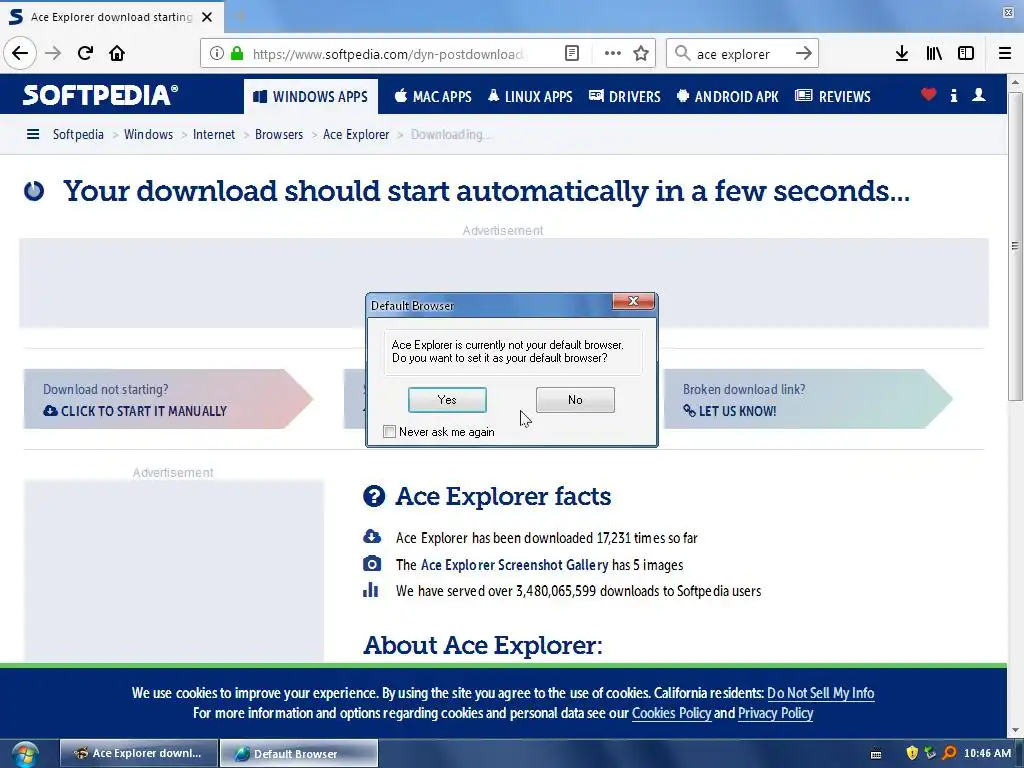Switch to Ace Explorer download taskbar window
The width and height of the screenshot is (1024, 768).
point(138,754)
